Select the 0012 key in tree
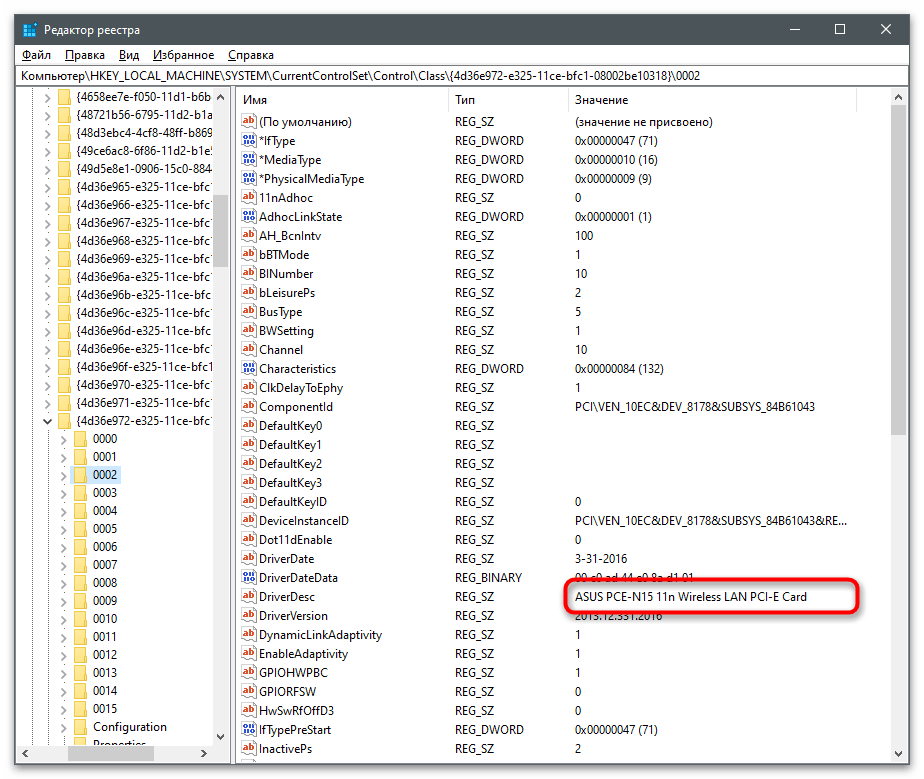Image resolution: width=924 pixels, height=779 pixels. (105, 655)
